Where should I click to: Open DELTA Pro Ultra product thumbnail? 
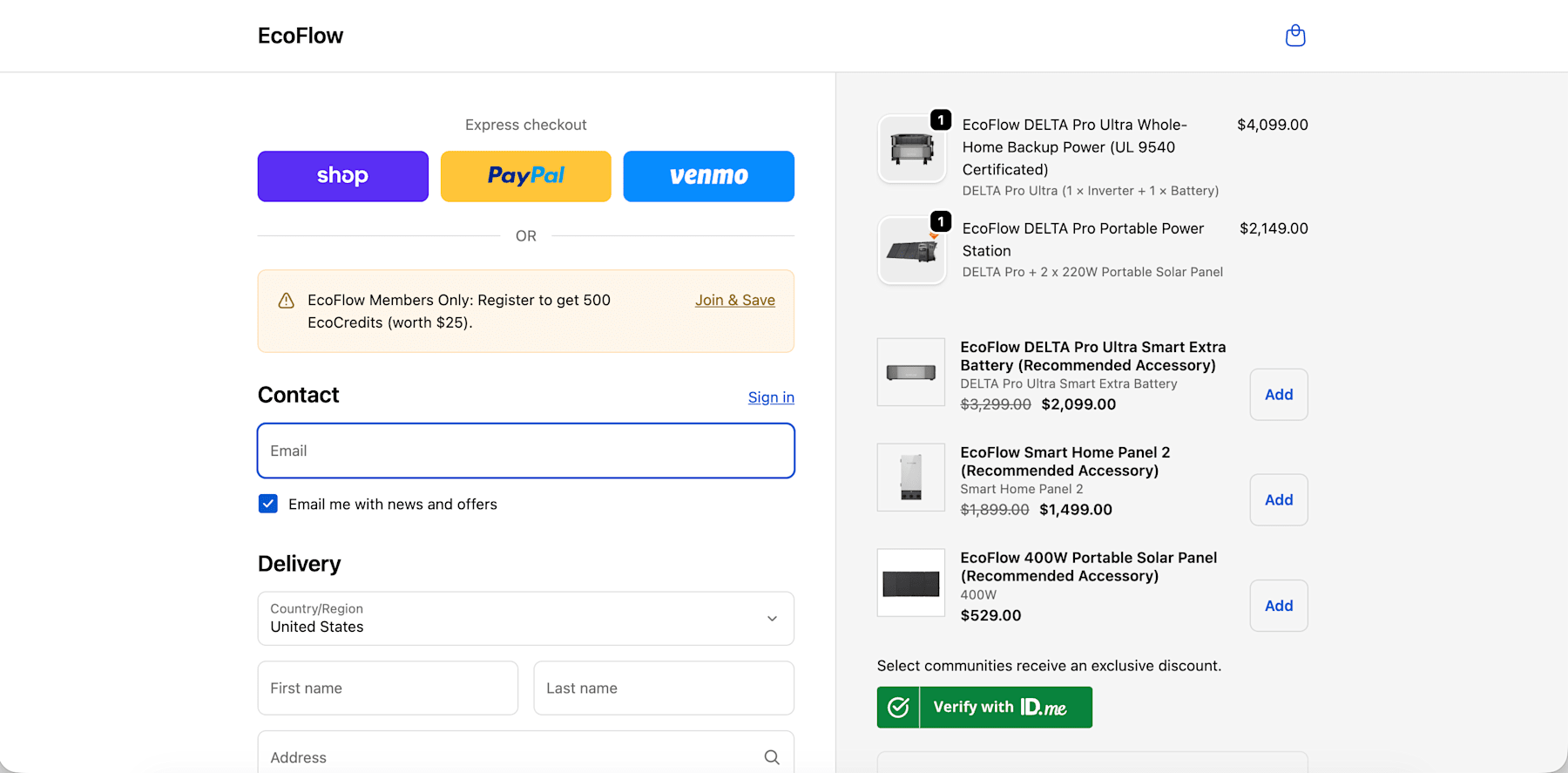pyautogui.click(x=912, y=149)
